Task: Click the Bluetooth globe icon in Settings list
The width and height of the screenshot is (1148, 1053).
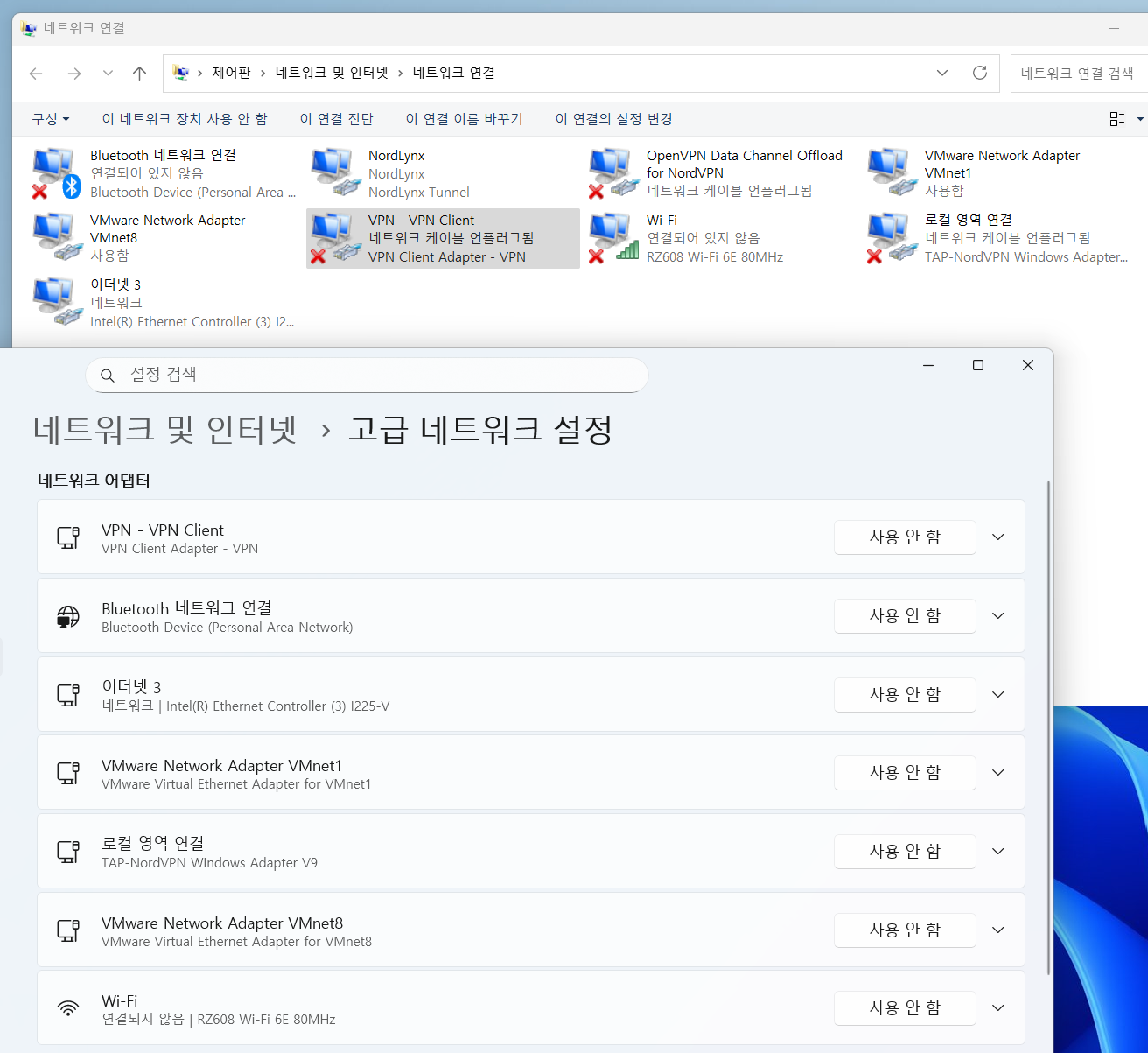Action: point(68,615)
